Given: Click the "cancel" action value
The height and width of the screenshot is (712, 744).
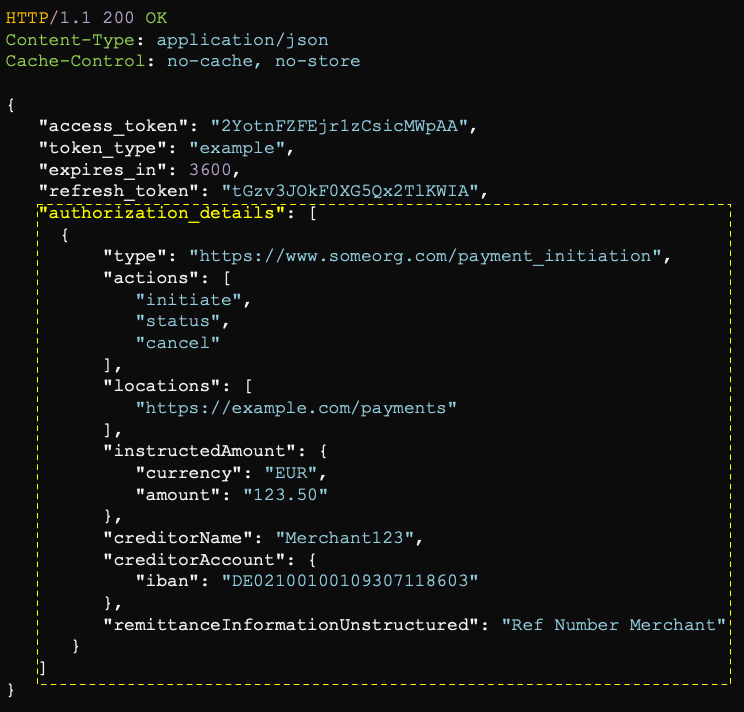Looking at the screenshot, I should point(178,343).
